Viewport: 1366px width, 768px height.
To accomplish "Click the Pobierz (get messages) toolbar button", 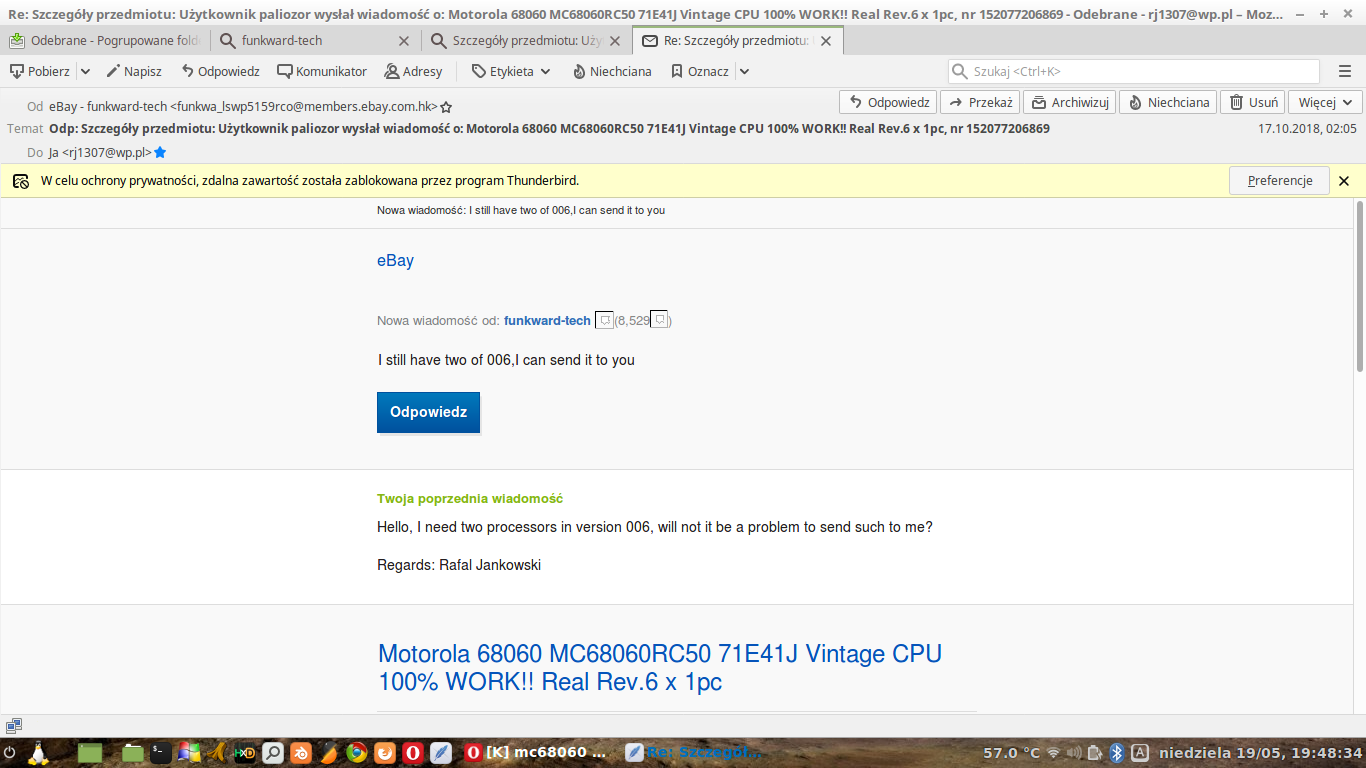I will click(x=40, y=71).
